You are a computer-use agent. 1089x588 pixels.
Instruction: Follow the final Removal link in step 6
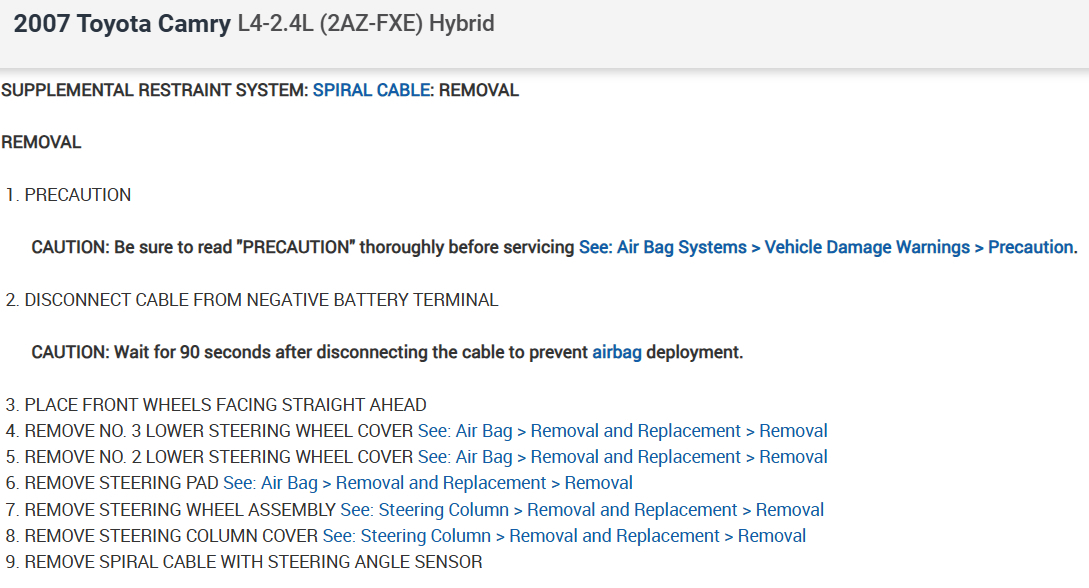598,483
